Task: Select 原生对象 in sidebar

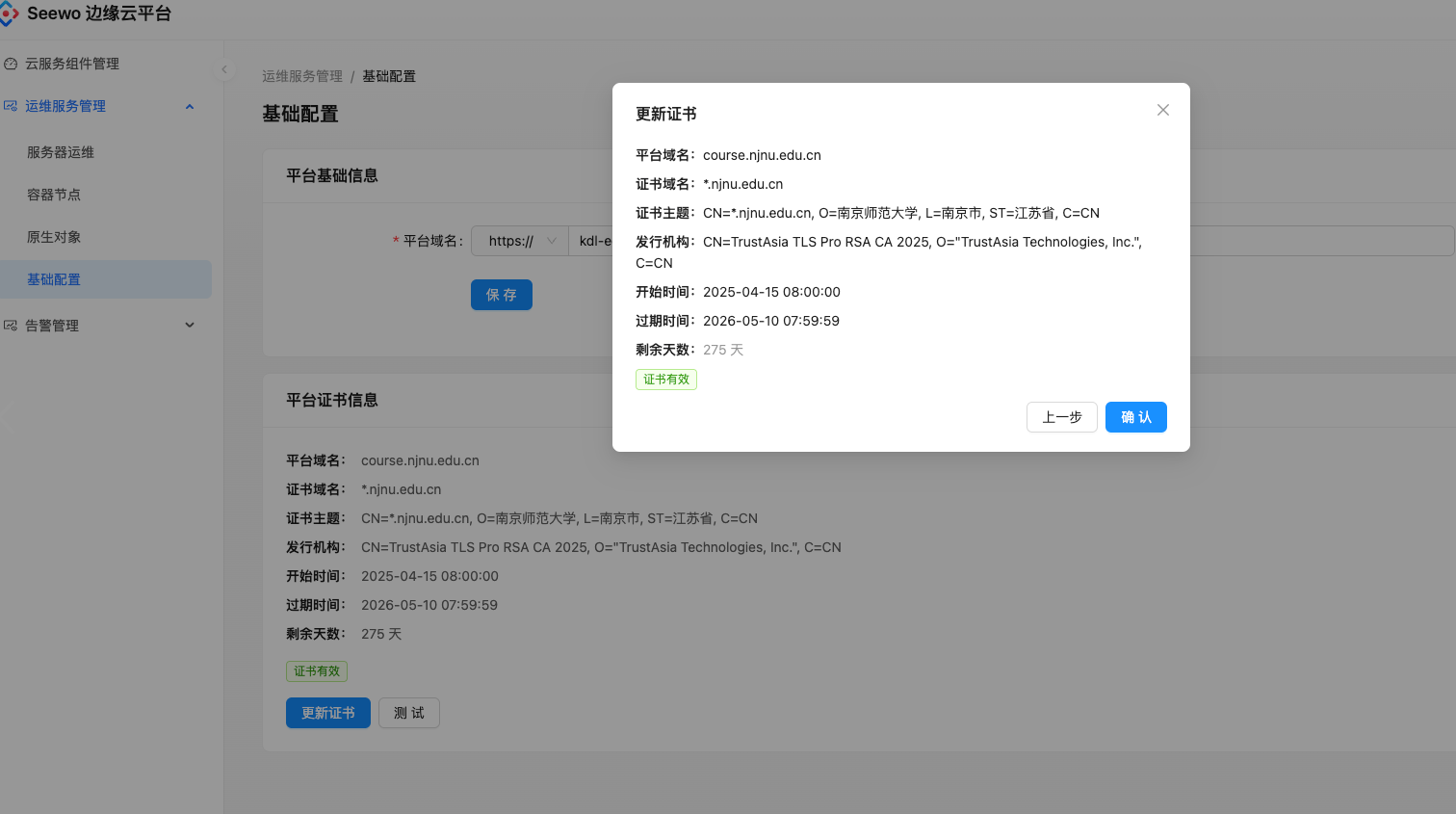Action: [54, 237]
